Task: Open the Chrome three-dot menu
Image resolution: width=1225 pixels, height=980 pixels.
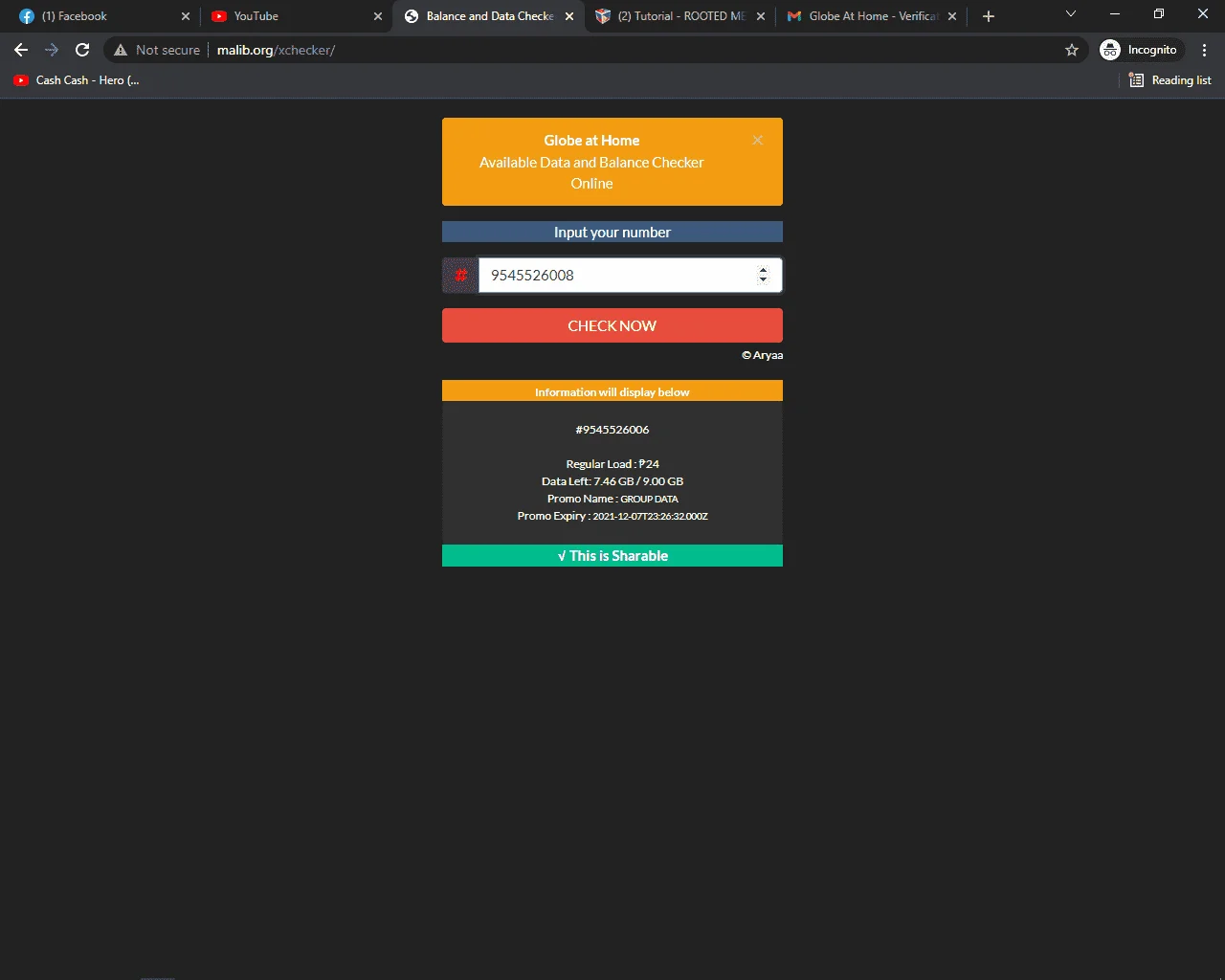Action: pyautogui.click(x=1205, y=50)
